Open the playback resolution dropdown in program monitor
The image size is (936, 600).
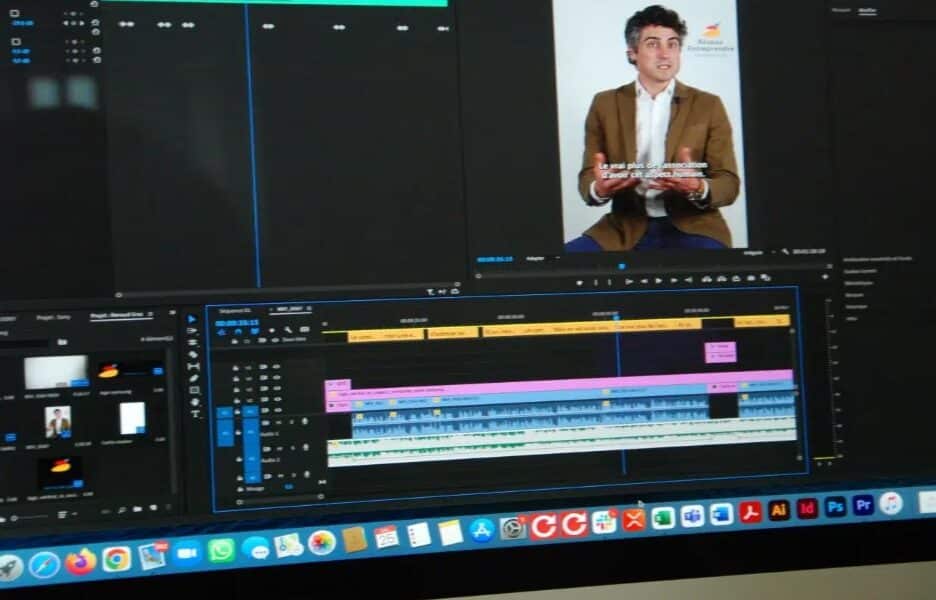point(758,253)
